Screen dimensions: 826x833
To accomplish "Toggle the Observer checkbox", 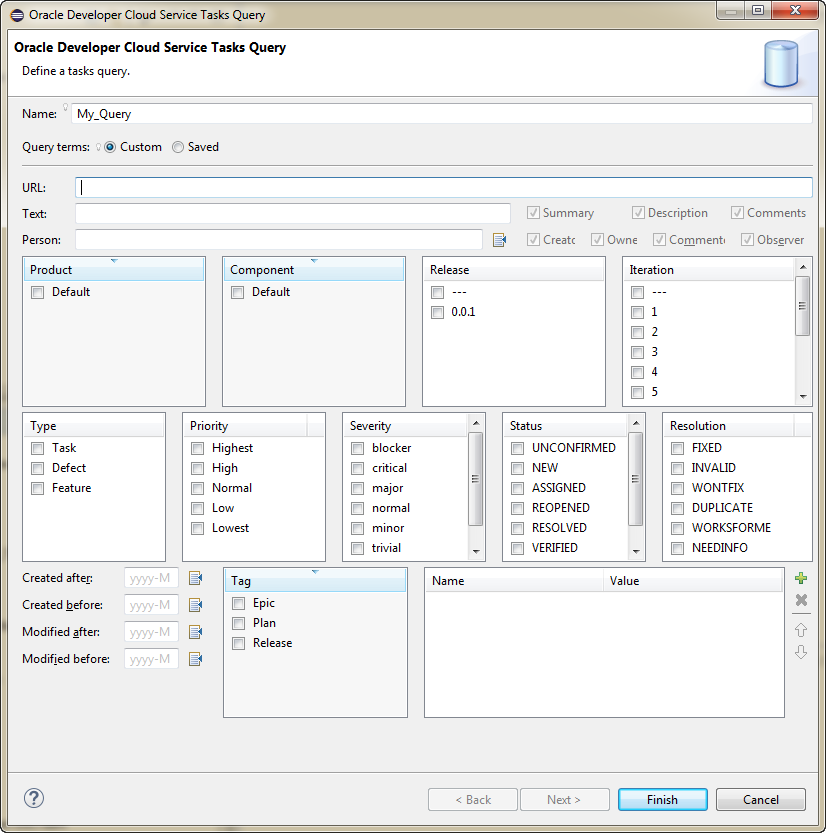I will pos(747,240).
